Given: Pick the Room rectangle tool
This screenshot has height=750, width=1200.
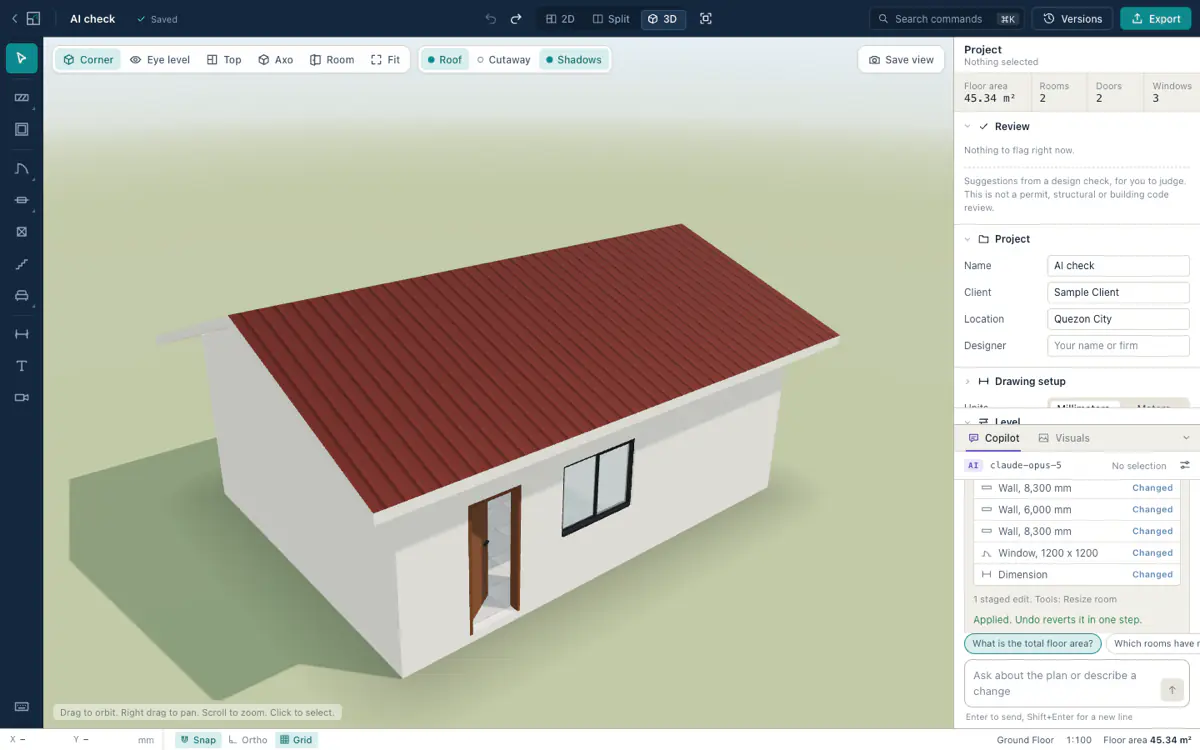Looking at the screenshot, I should 21,129.
